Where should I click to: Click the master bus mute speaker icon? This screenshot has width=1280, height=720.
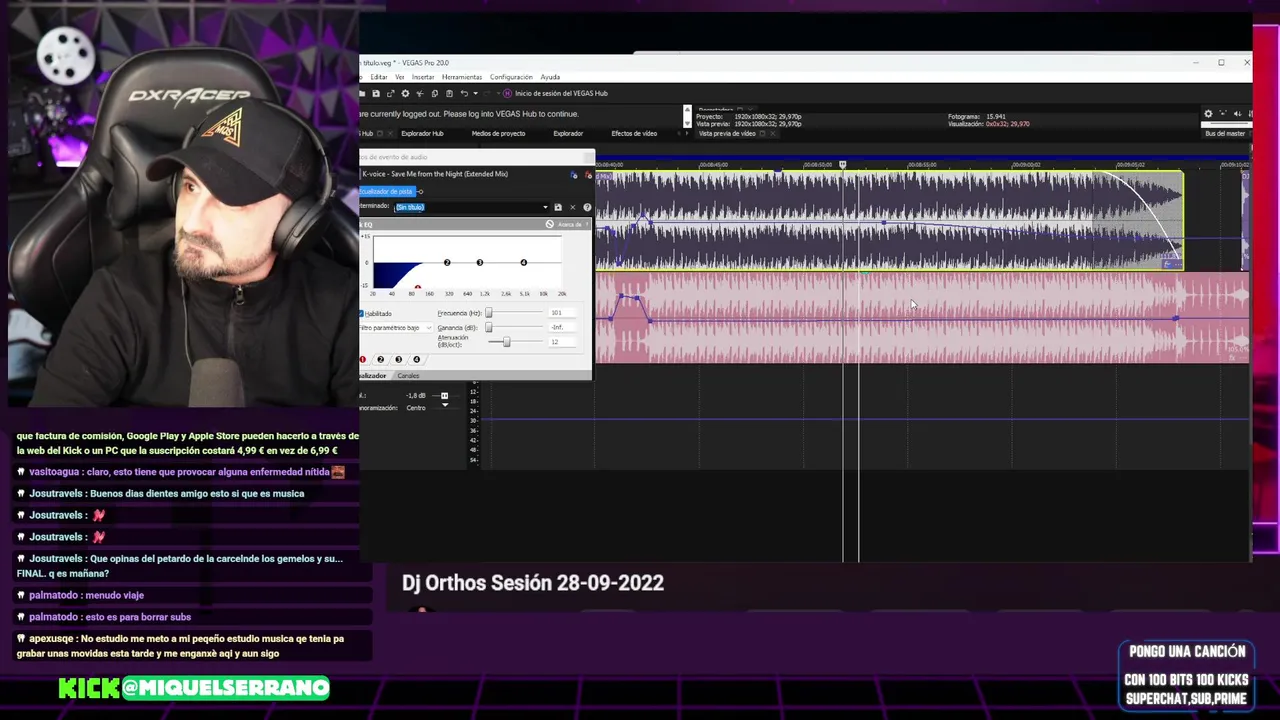1237,114
